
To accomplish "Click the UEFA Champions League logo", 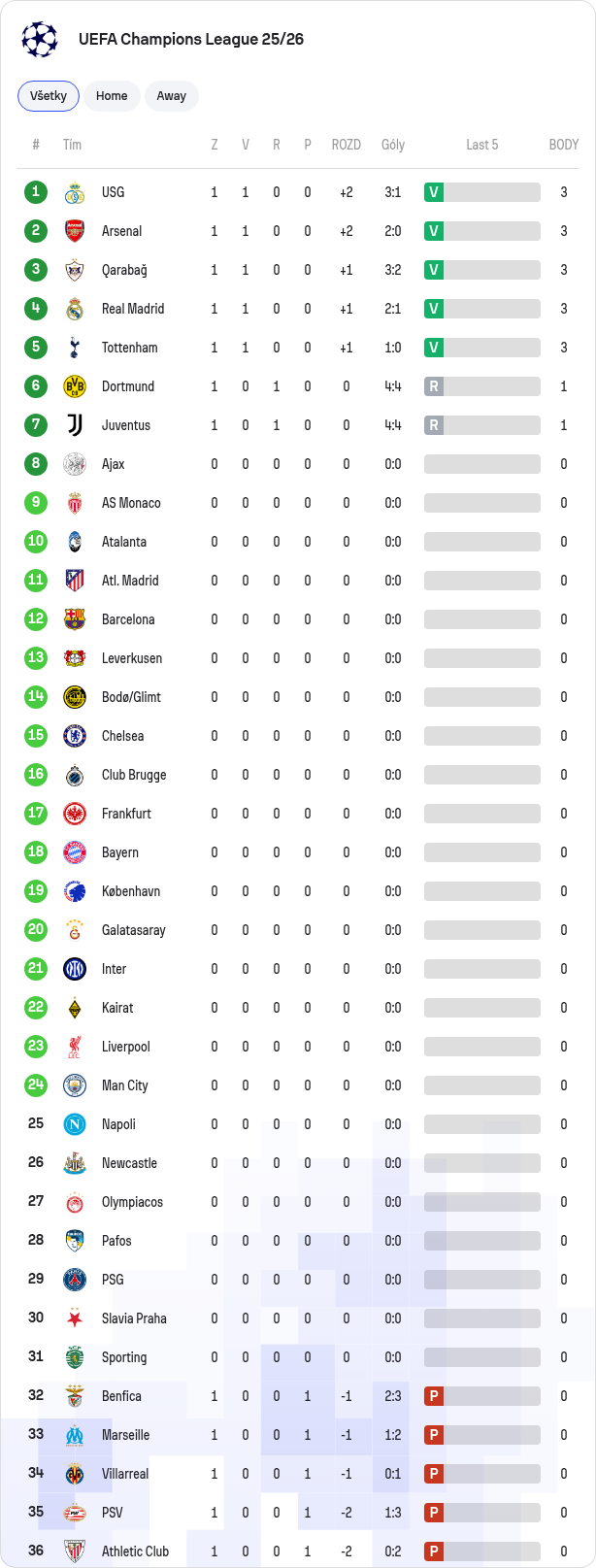I will 40,39.
